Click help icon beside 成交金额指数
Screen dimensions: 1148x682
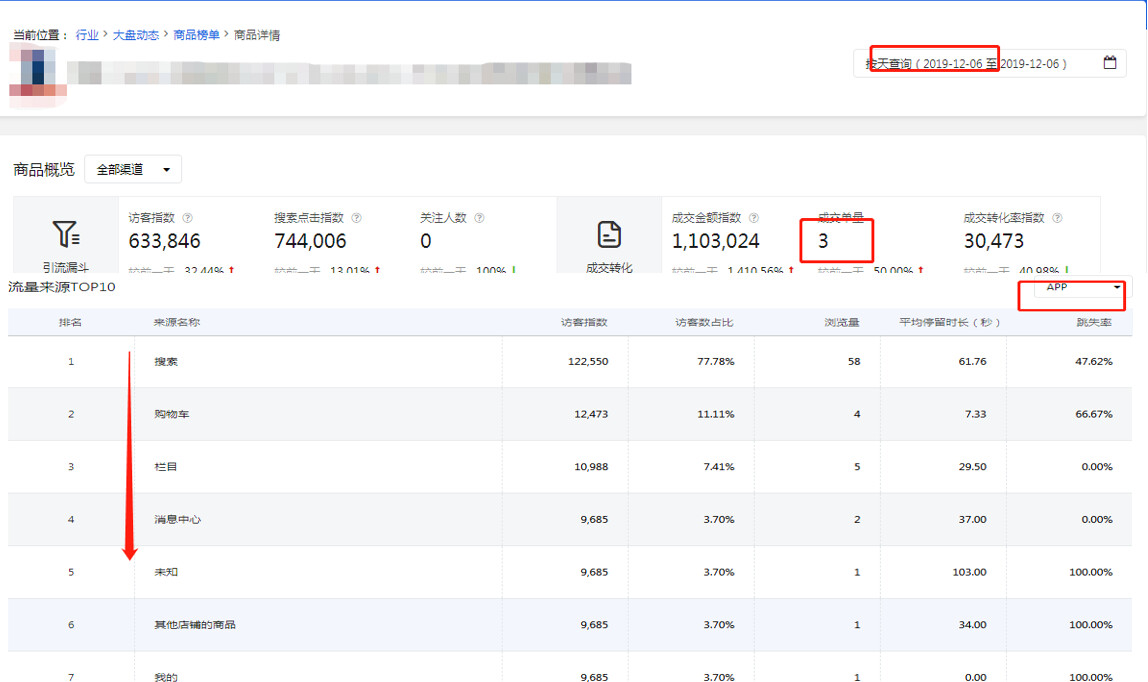pyautogui.click(x=753, y=218)
